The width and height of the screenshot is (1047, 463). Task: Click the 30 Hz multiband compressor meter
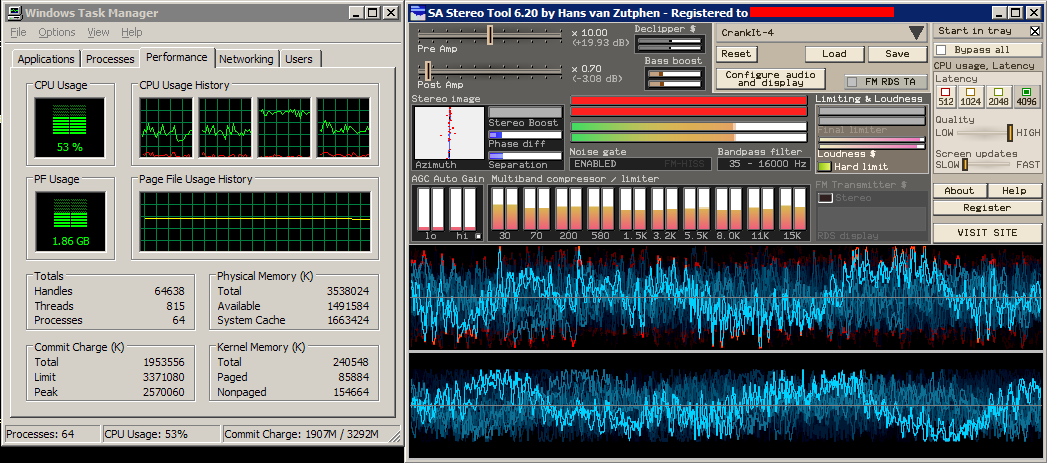pos(505,208)
